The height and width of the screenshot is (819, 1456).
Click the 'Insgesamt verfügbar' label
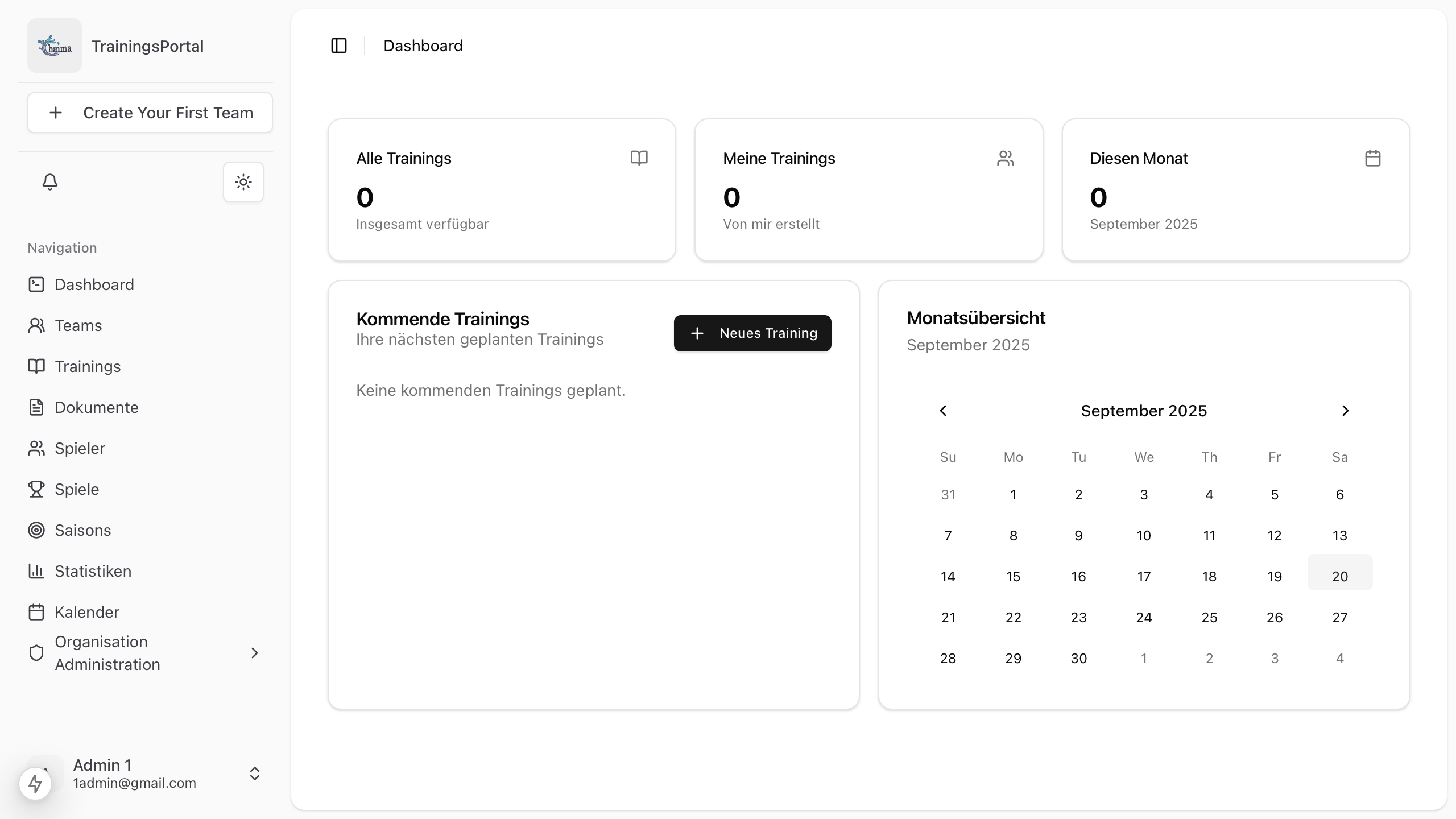422,224
